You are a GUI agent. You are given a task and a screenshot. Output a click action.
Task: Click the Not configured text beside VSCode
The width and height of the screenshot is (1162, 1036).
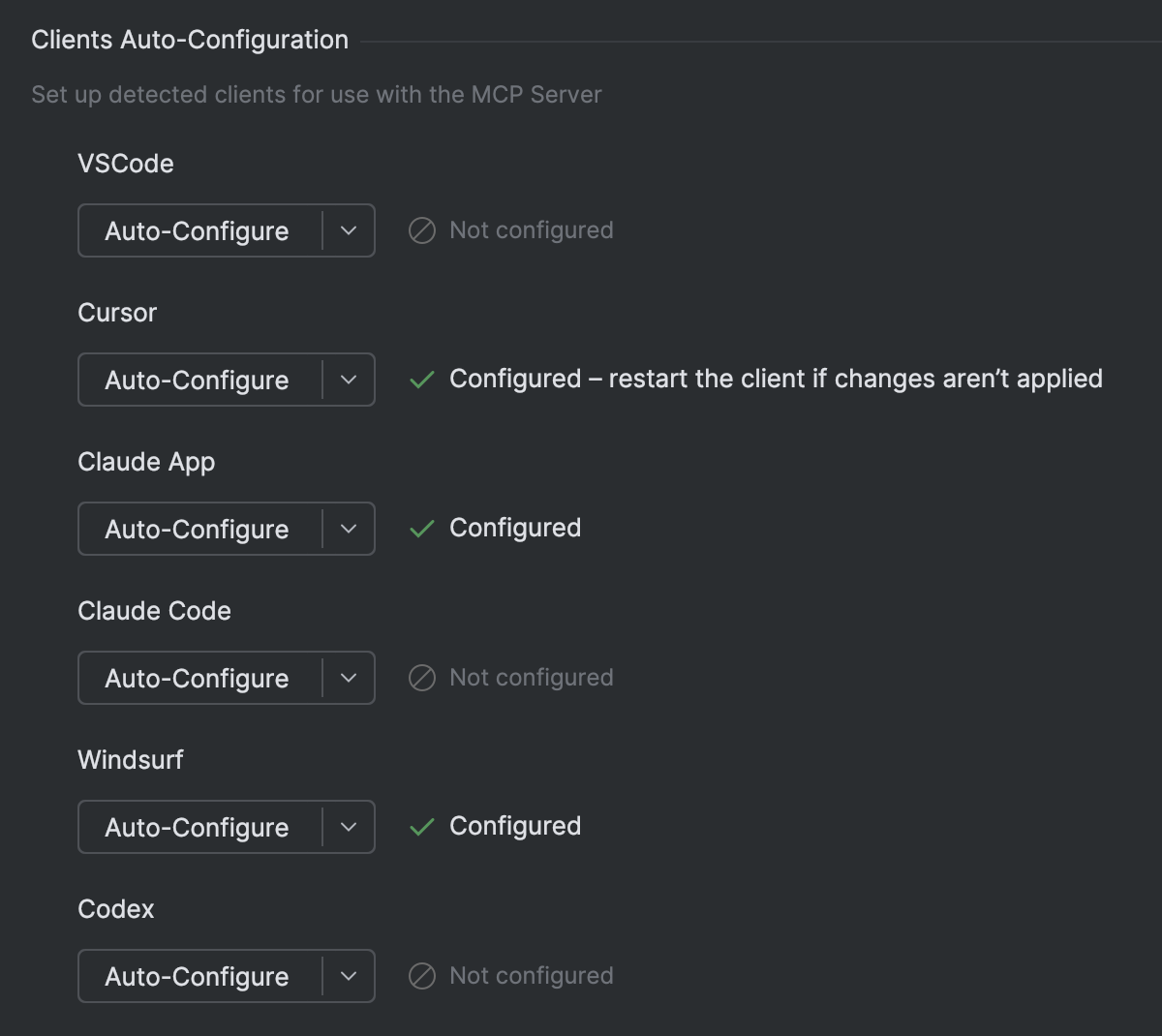pyautogui.click(x=531, y=230)
